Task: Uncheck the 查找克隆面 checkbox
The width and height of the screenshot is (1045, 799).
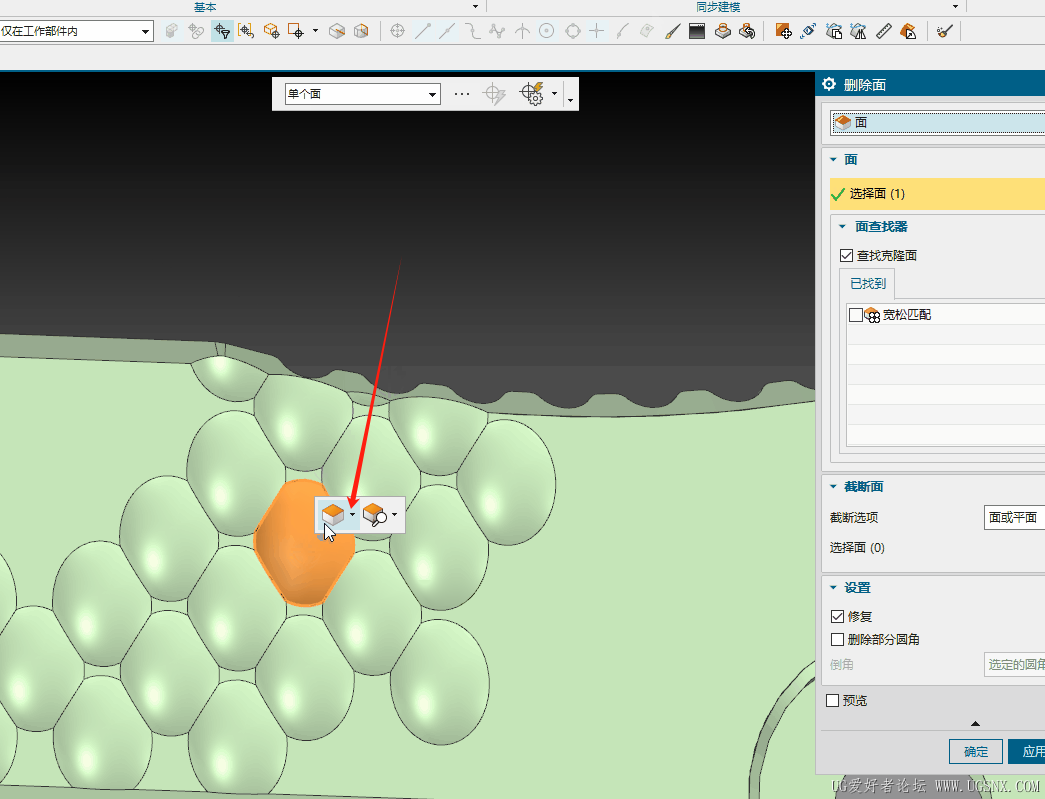Action: (x=846, y=255)
